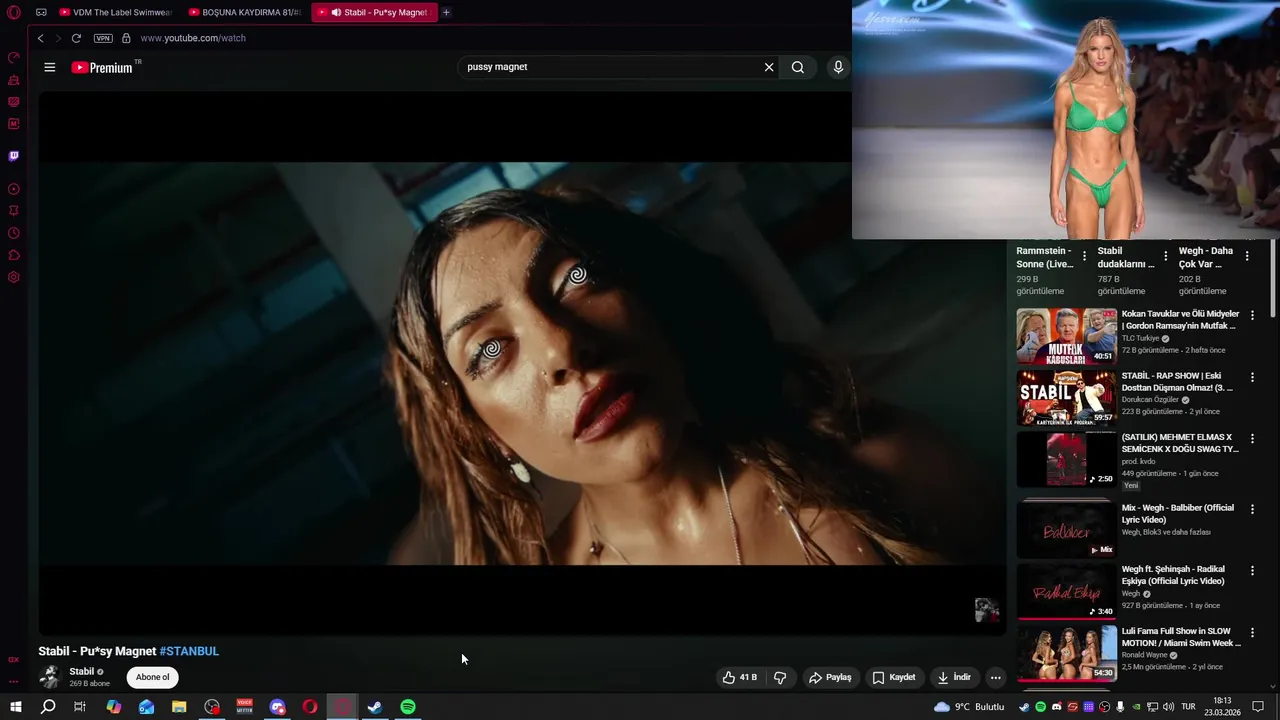Image resolution: width=1280 pixels, height=720 pixels.
Task: Open Luli Fama Full Show video title
Action: [1181, 637]
